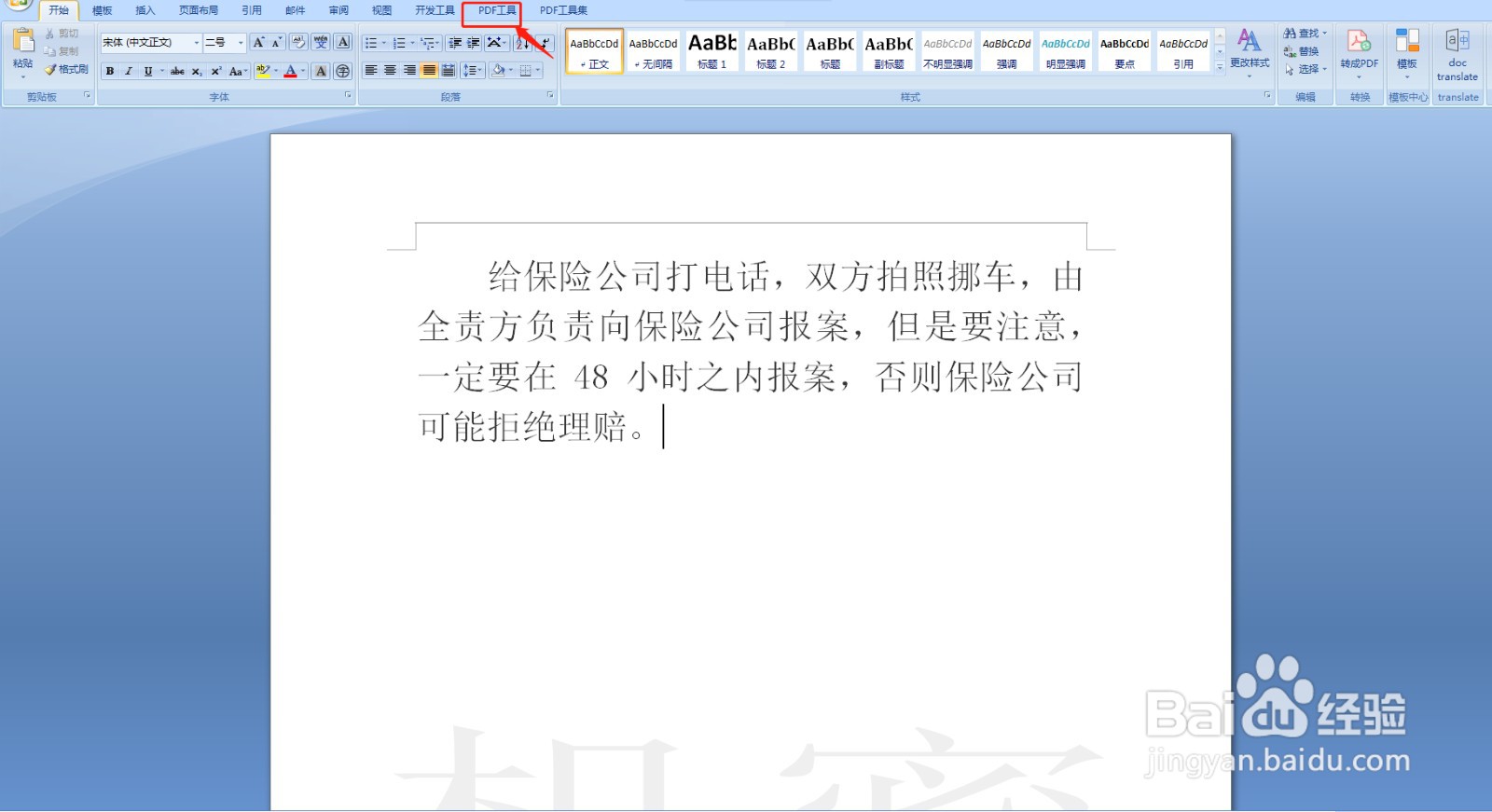Viewport: 1492px width, 812px height.
Task: Open the Line Spacing dropdown
Action: tap(473, 70)
